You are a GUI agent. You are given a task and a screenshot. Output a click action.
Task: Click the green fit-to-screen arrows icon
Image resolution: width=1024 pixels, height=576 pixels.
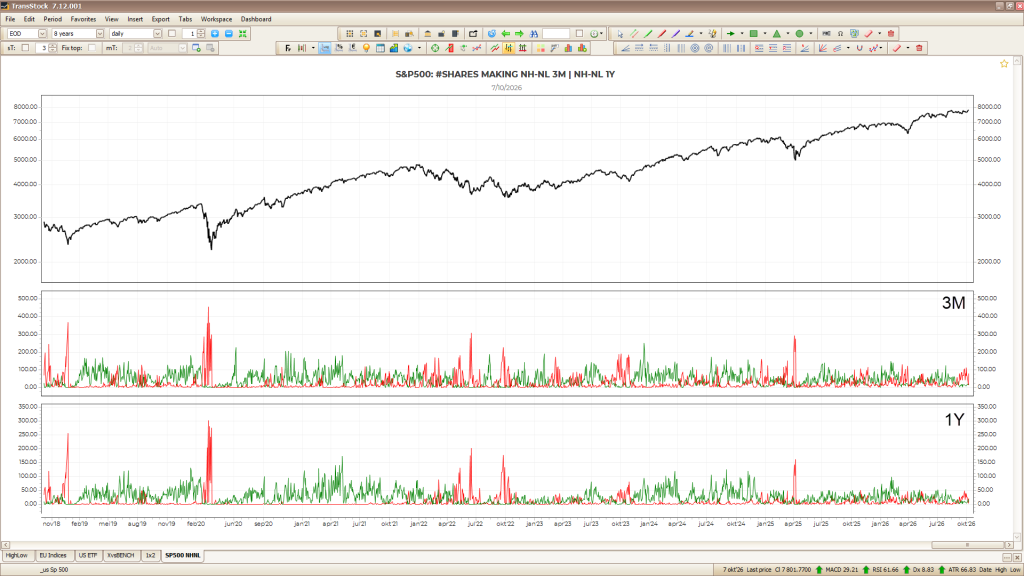(x=242, y=33)
